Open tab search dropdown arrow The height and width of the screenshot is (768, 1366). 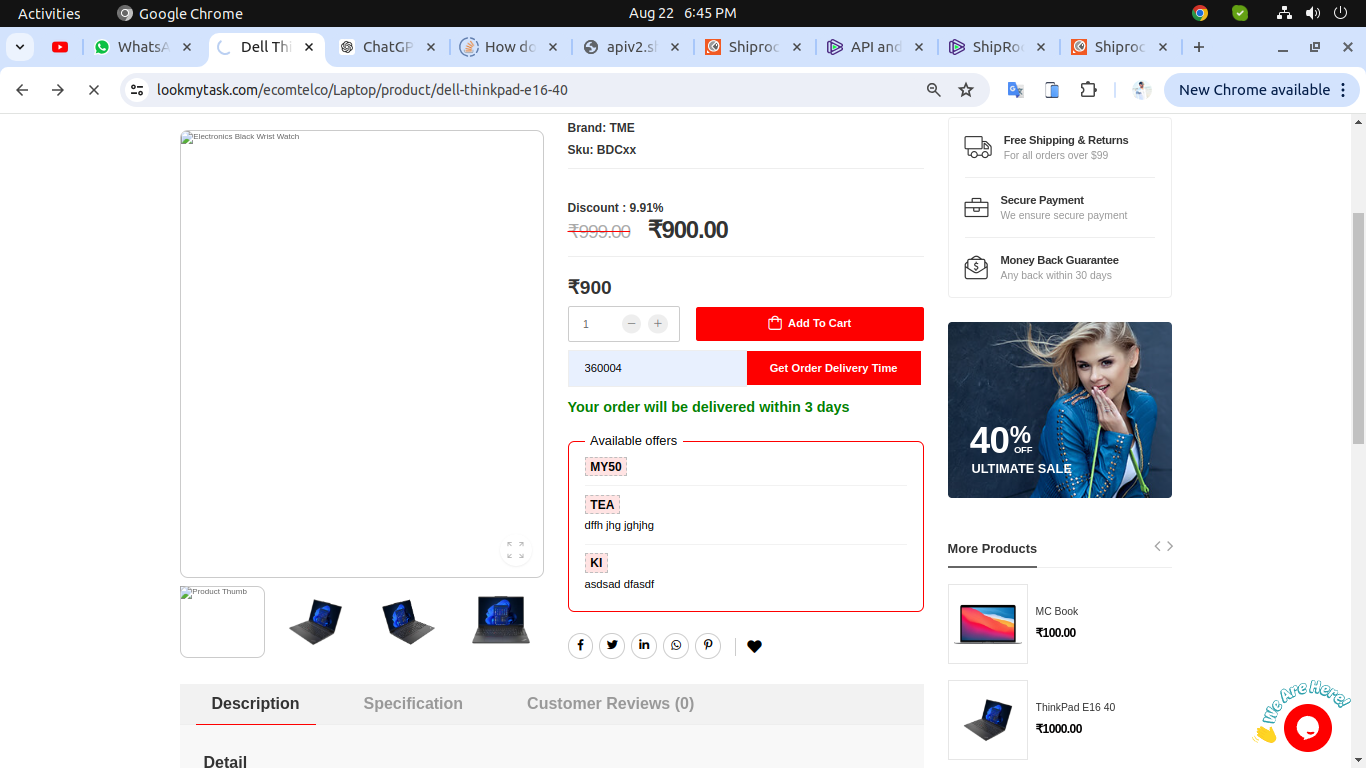point(20,47)
